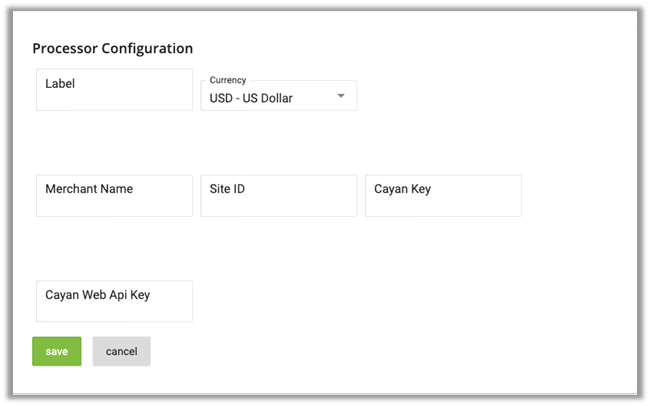Viewport: 650px width, 406px height.
Task: Click the "Merchant Name" placeholder text
Action: 89,189
